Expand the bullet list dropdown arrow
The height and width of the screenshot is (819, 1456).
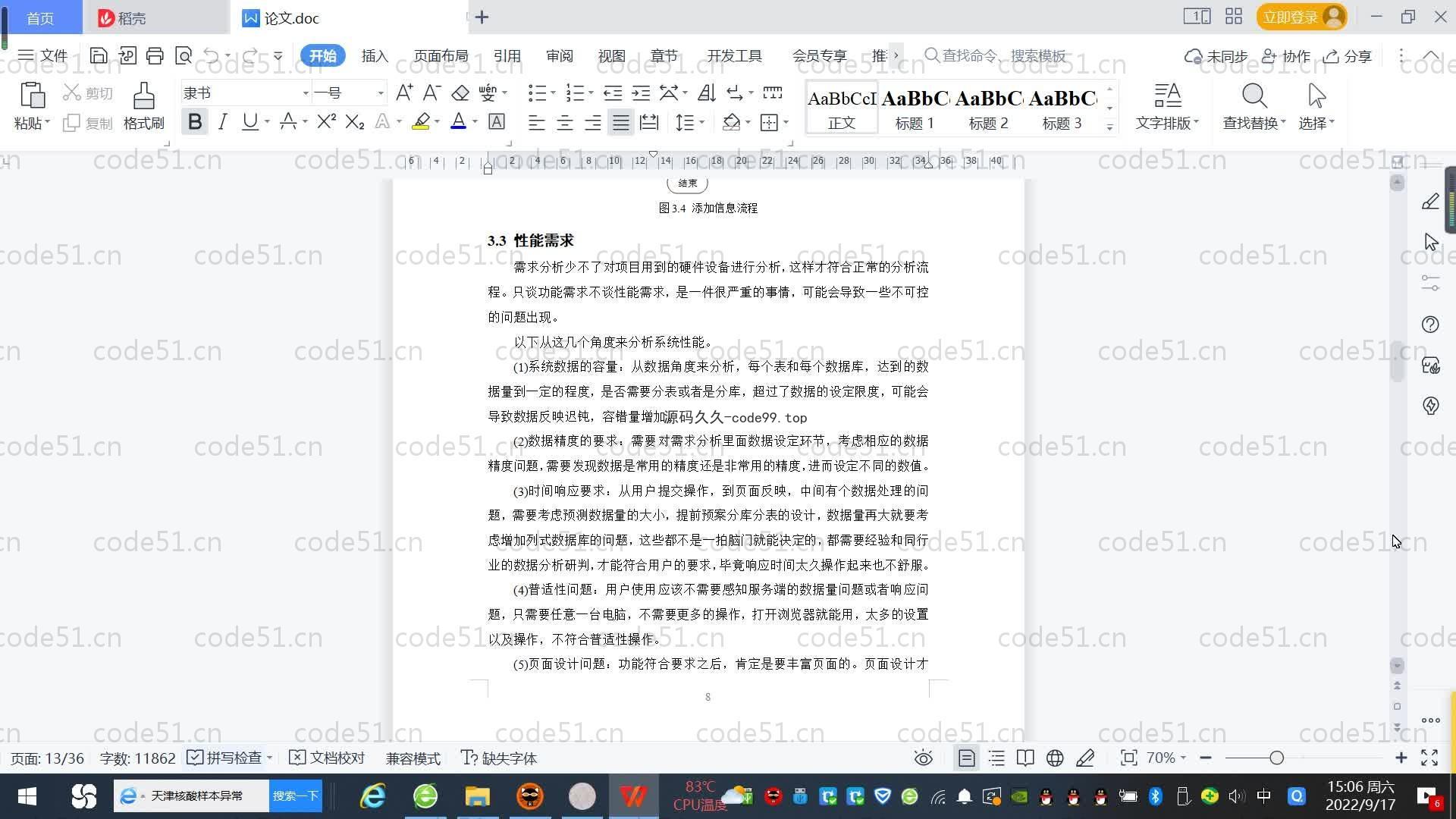(553, 93)
